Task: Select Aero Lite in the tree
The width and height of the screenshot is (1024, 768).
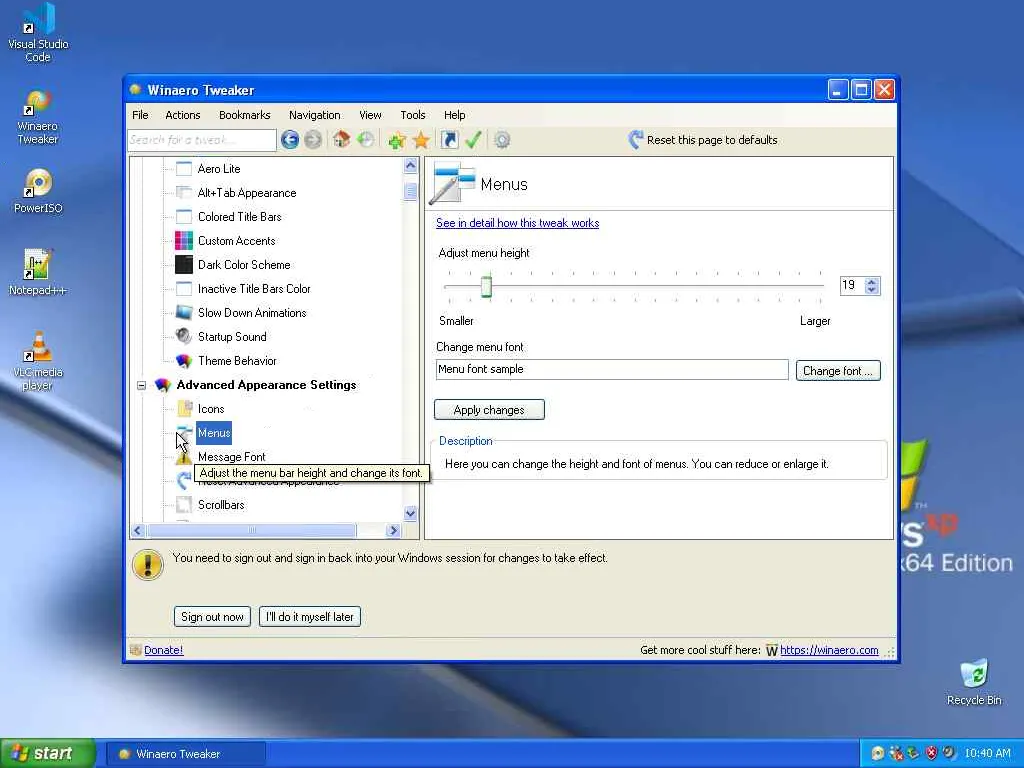Action: click(219, 168)
